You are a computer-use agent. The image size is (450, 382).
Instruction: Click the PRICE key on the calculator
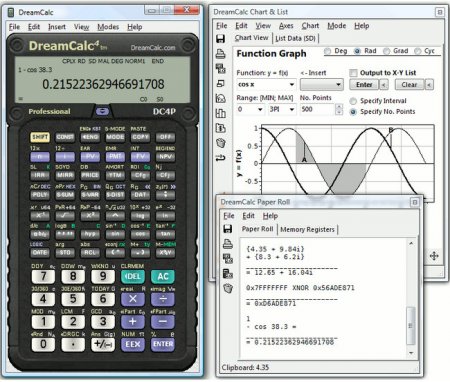(90, 175)
